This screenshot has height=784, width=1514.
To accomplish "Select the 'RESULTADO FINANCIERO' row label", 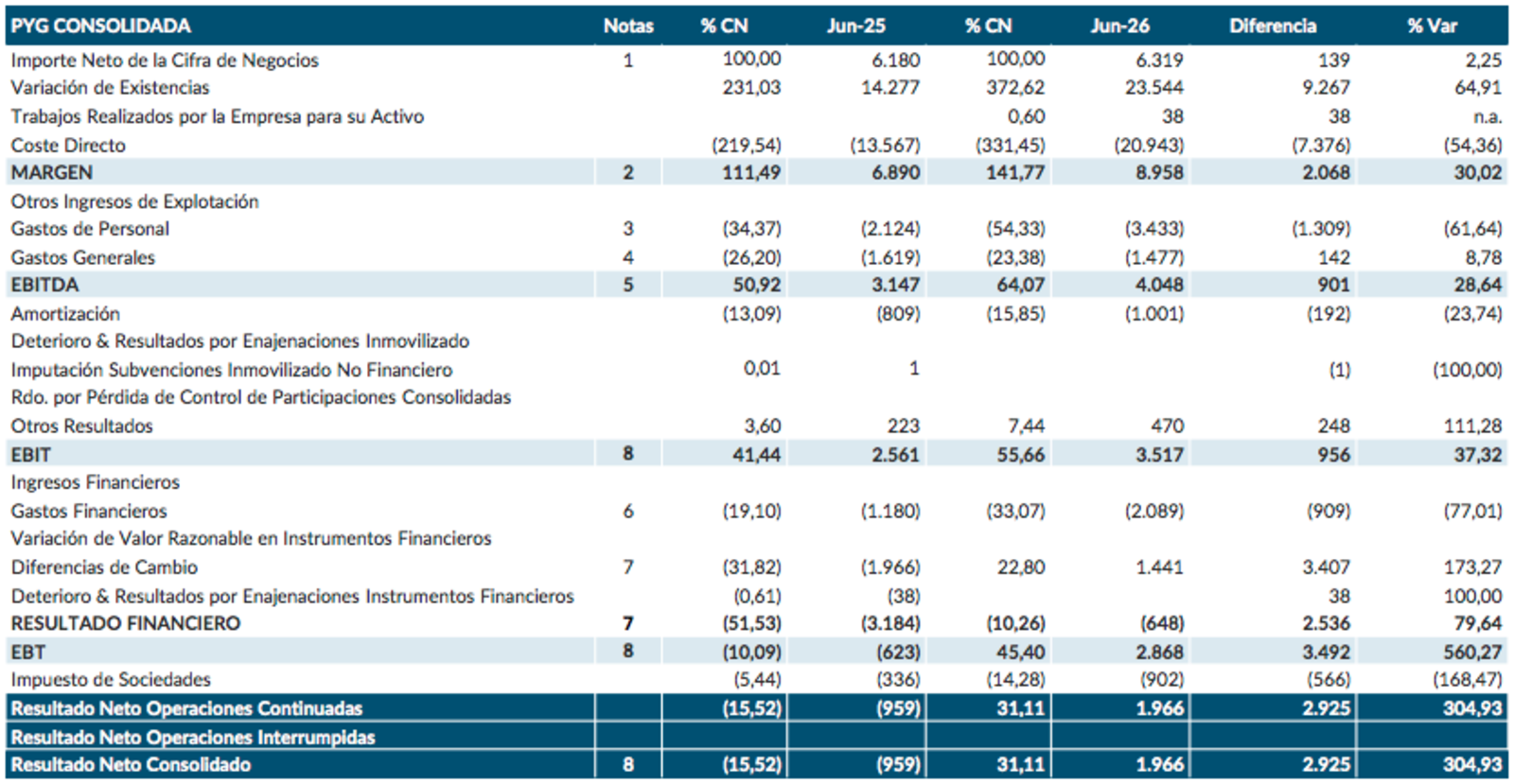I will pyautogui.click(x=126, y=623).
